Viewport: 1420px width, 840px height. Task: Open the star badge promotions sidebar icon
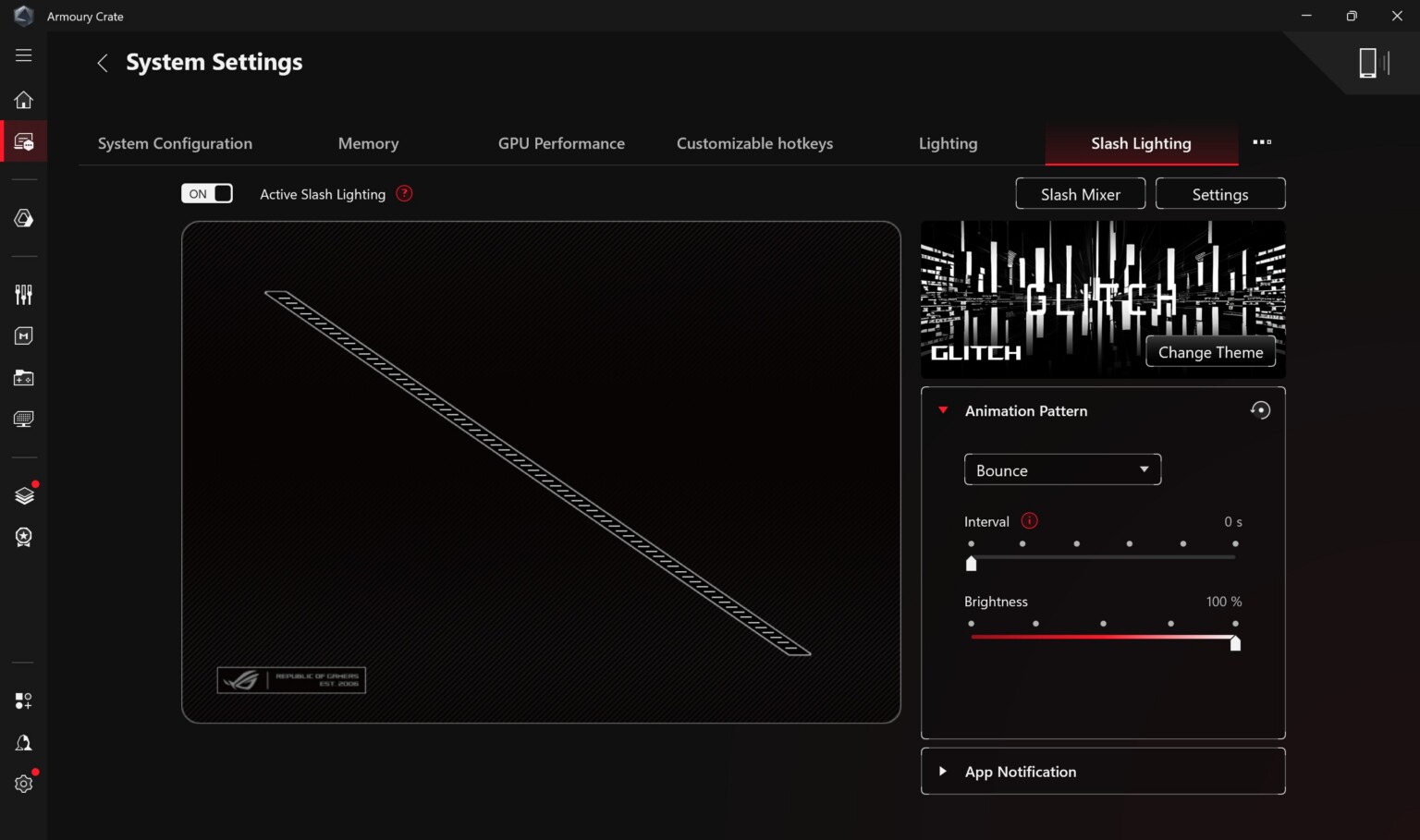tap(24, 537)
